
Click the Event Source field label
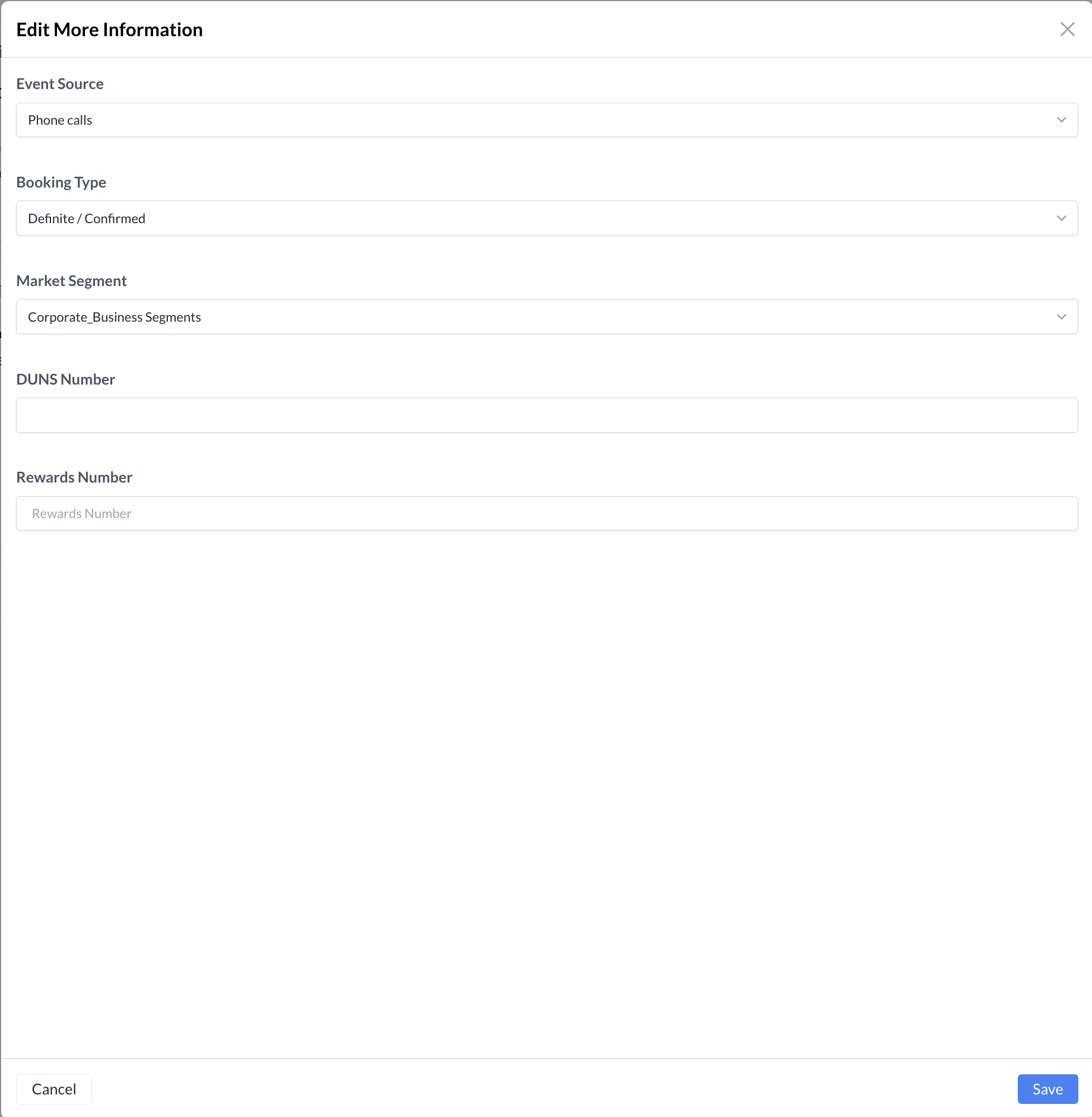(60, 84)
